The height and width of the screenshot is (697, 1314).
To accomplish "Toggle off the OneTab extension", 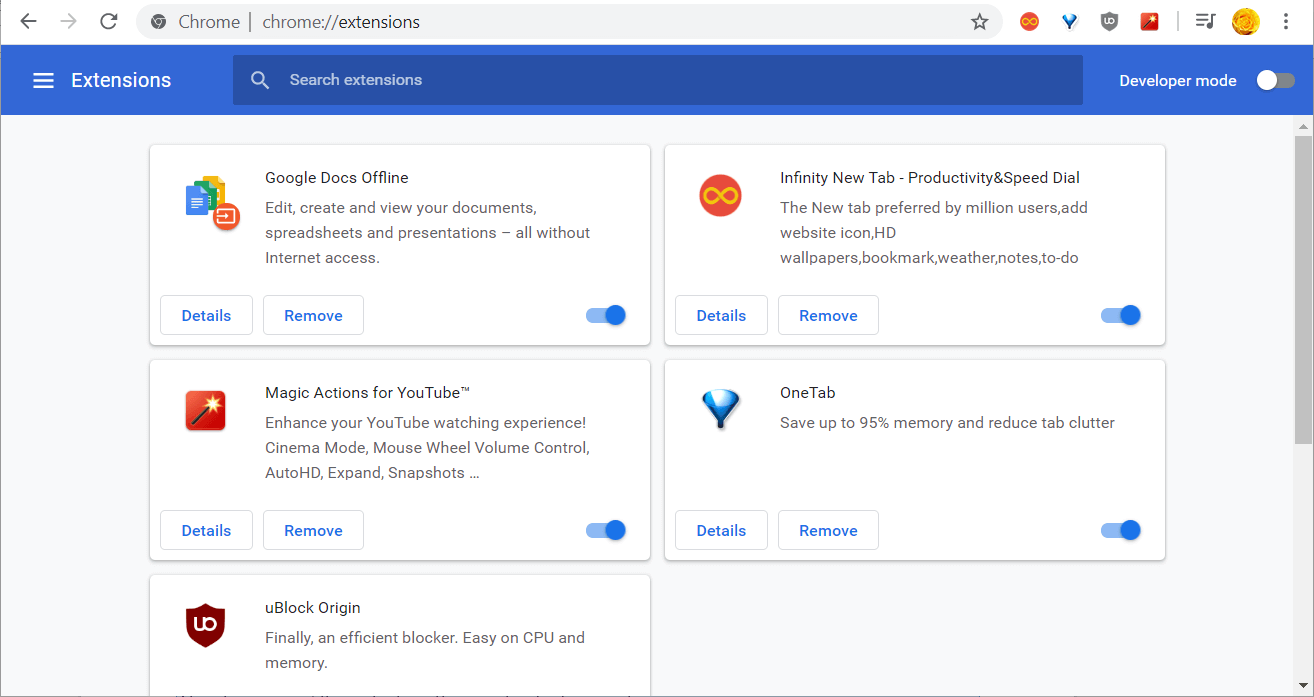I will (1121, 530).
